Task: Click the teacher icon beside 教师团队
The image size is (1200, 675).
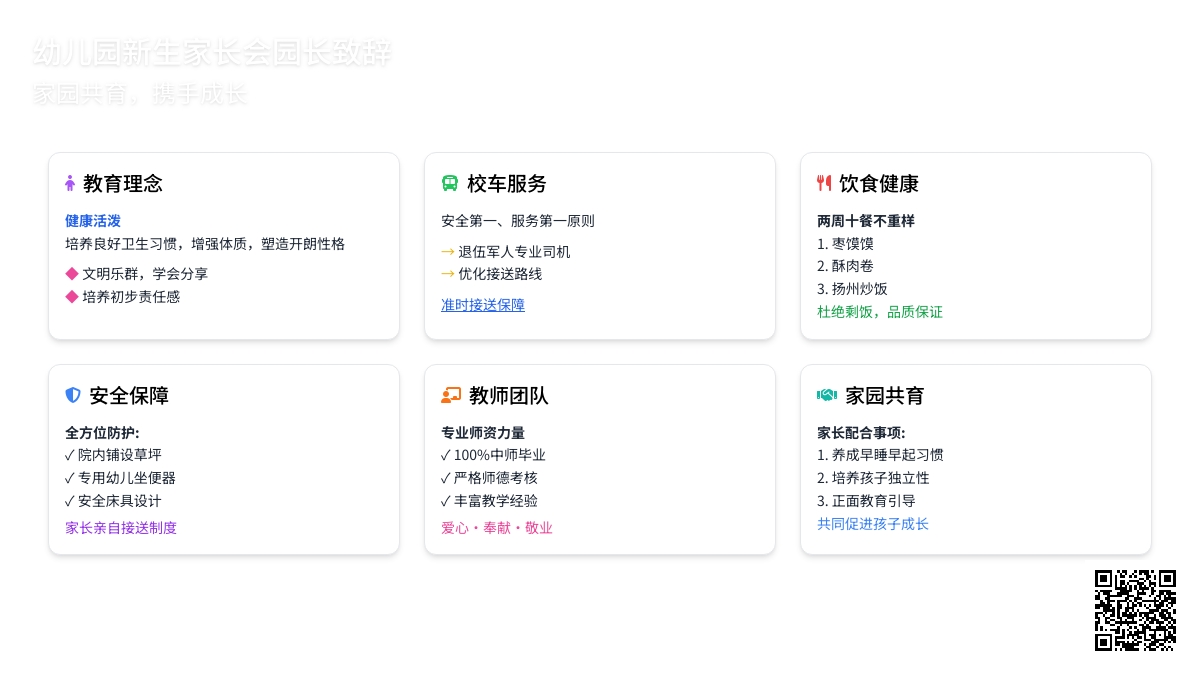Action: point(451,395)
